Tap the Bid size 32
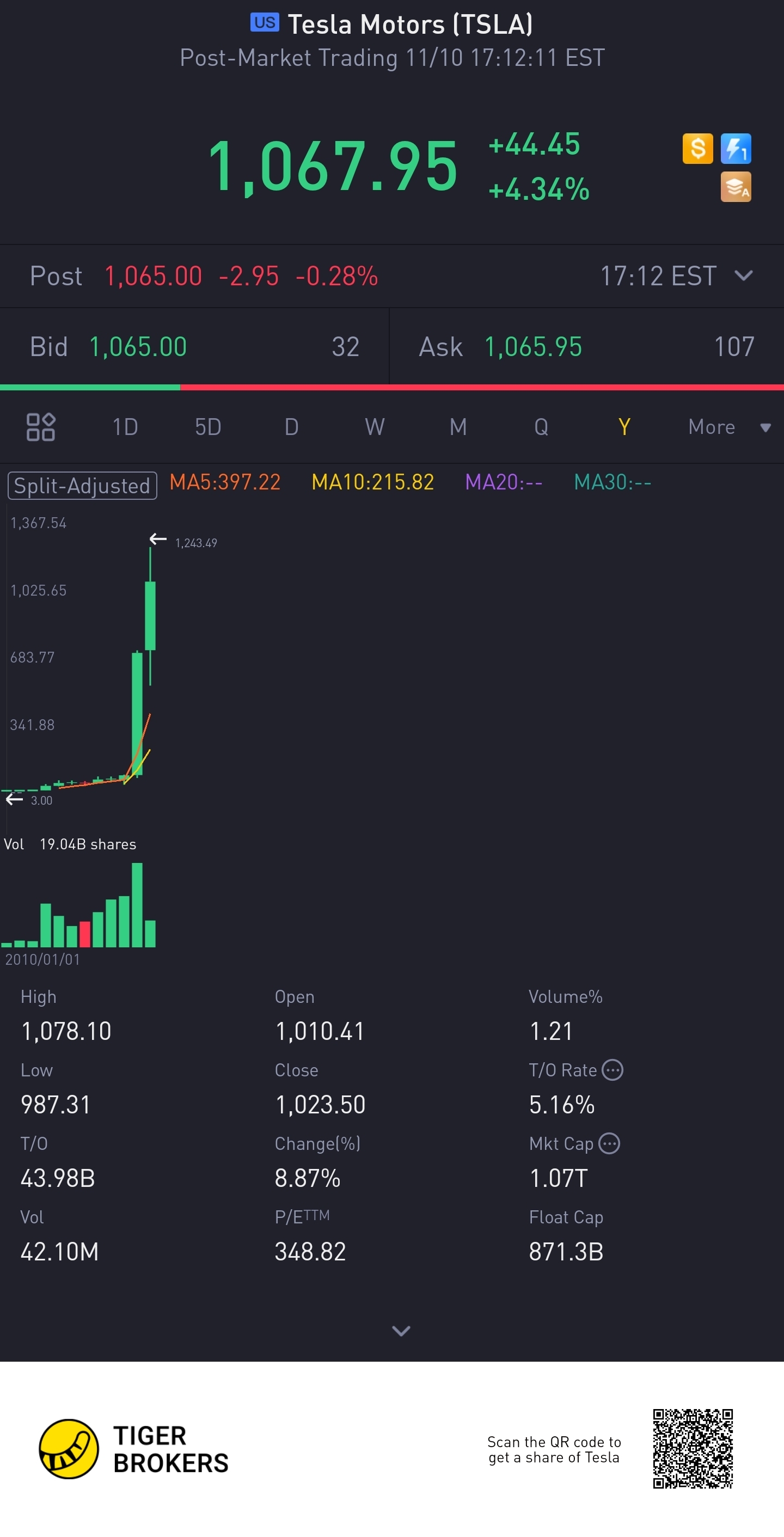 [x=346, y=347]
